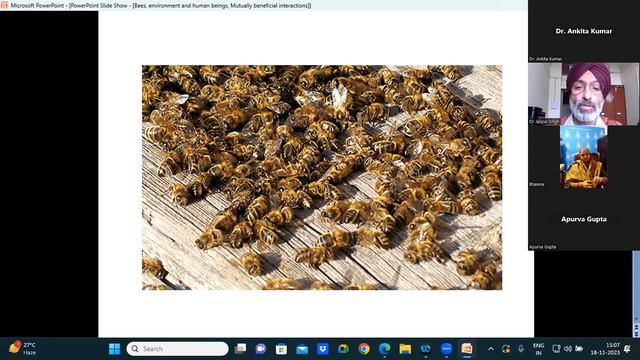
Task: Select the Apurva Gupta participant tile
Action: tap(584, 219)
